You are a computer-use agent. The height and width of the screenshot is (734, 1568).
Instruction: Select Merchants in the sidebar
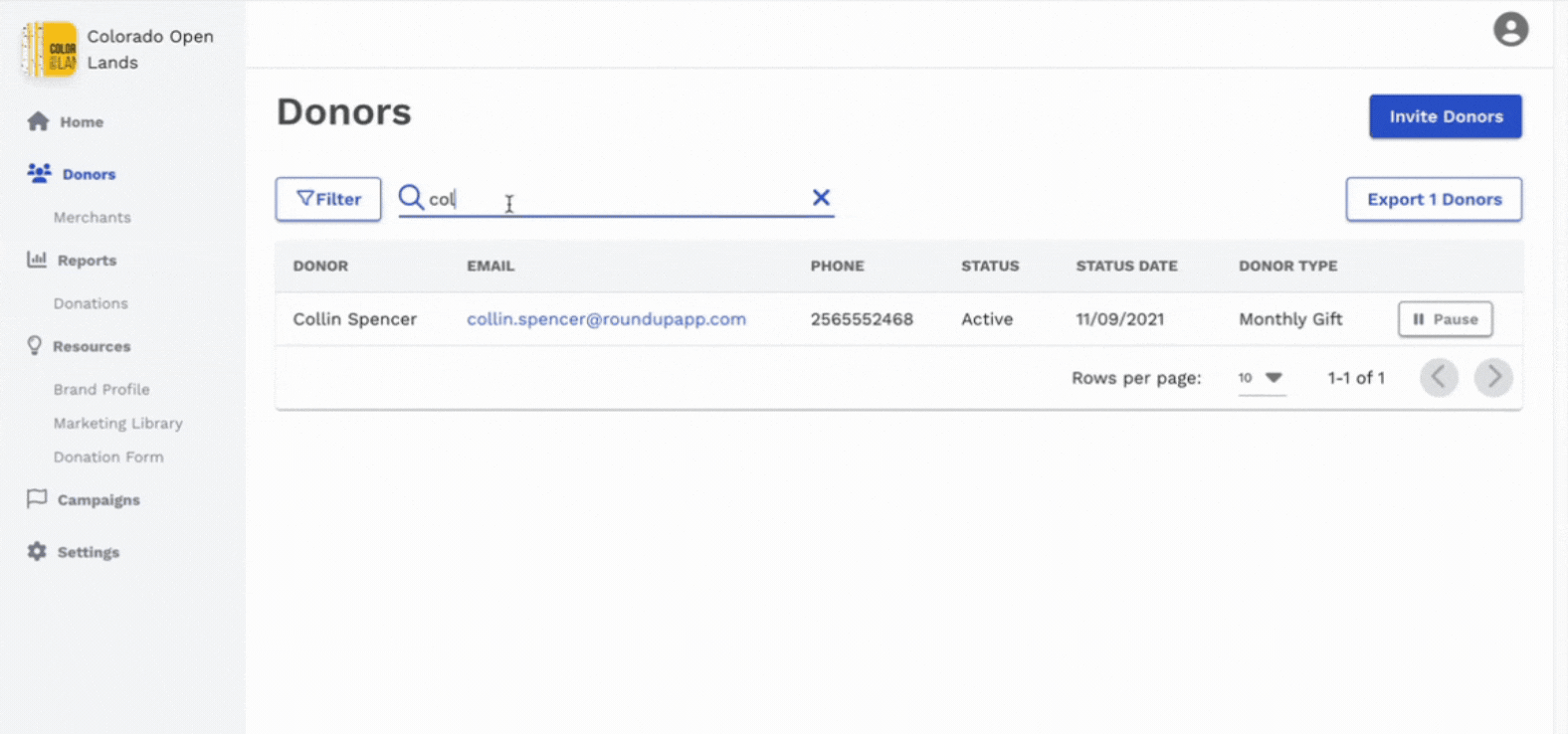pyautogui.click(x=93, y=217)
